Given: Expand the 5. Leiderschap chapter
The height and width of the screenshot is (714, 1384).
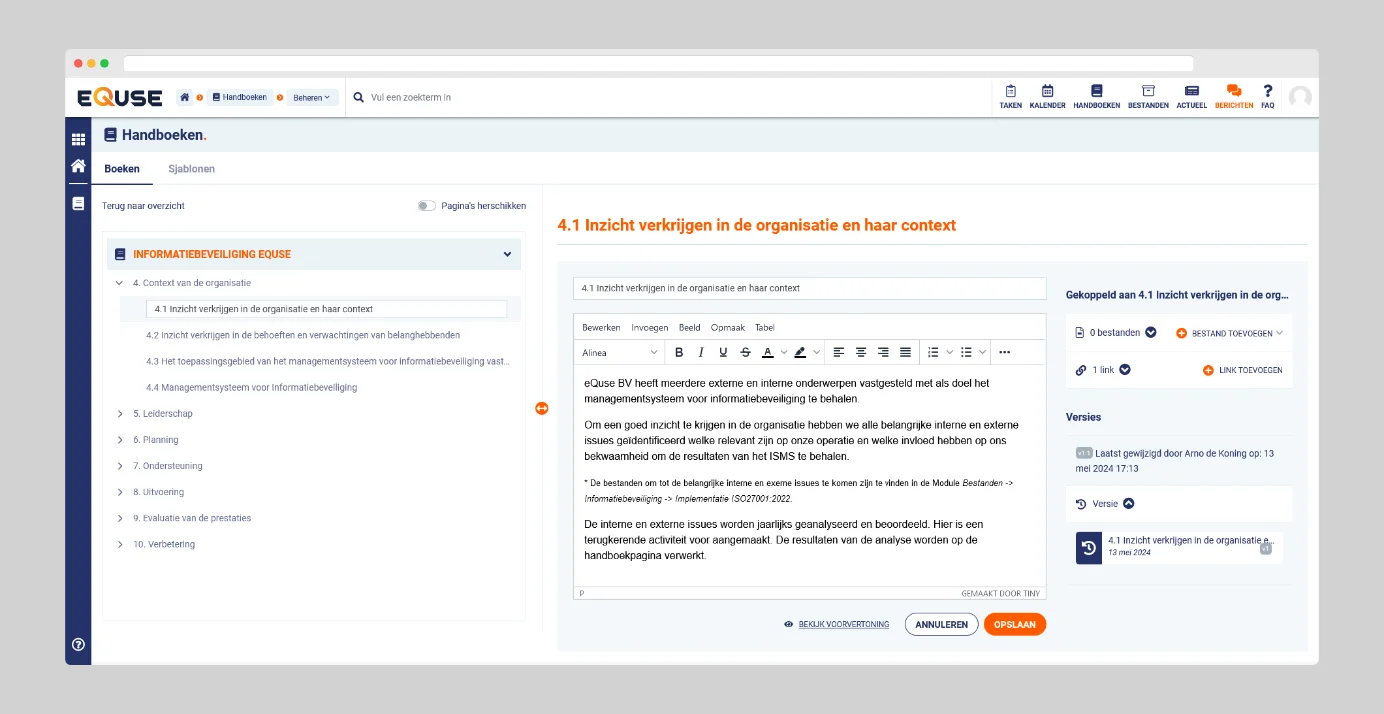Looking at the screenshot, I should pyautogui.click(x=121, y=414).
